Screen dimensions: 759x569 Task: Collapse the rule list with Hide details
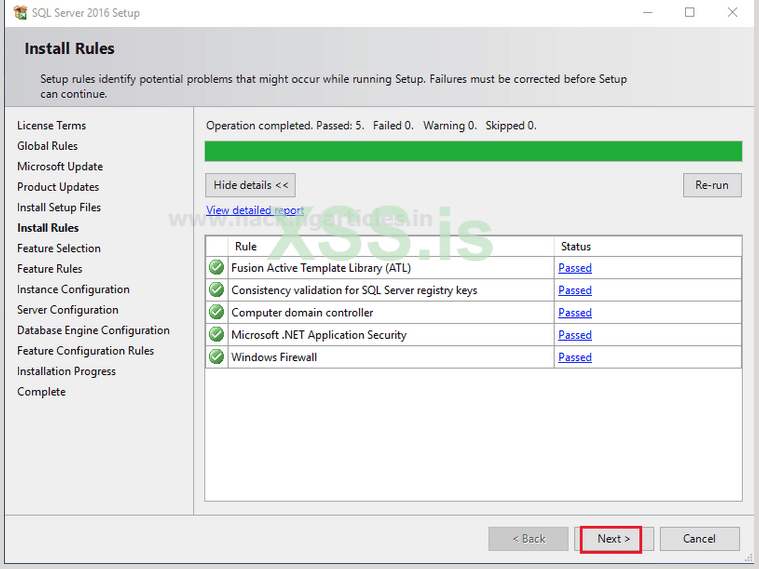pos(250,185)
